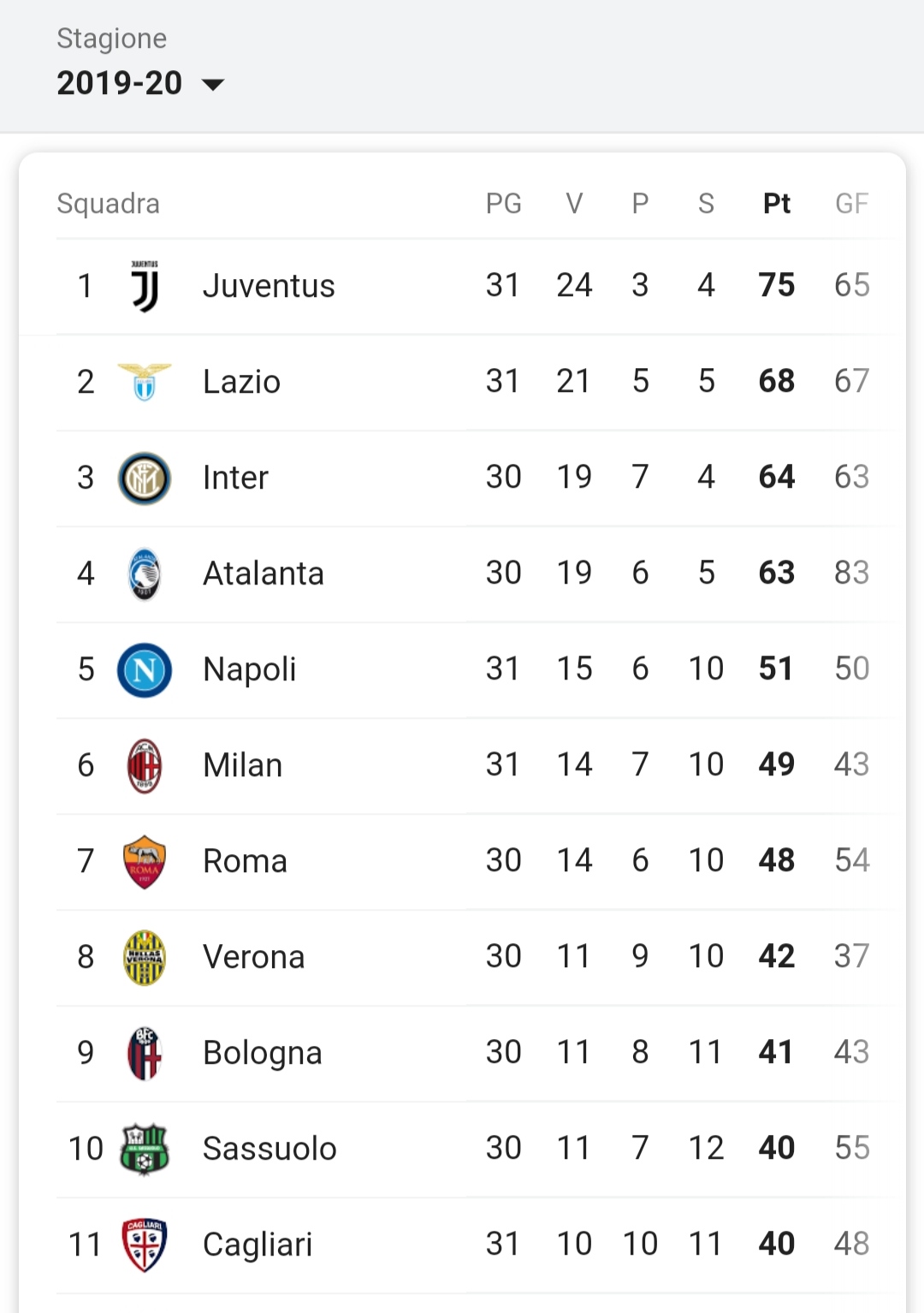
Task: Tap the Cagliari shield crest
Action: click(x=145, y=1245)
